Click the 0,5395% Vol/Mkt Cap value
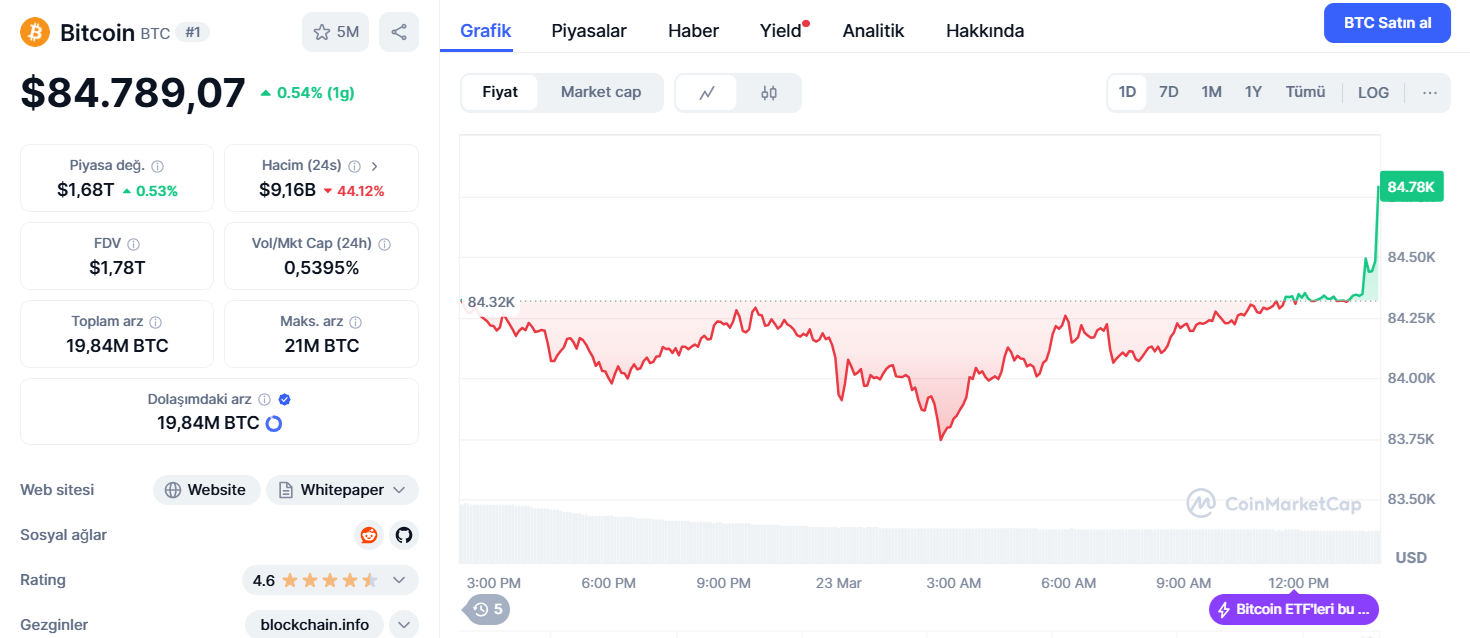 click(x=321, y=268)
